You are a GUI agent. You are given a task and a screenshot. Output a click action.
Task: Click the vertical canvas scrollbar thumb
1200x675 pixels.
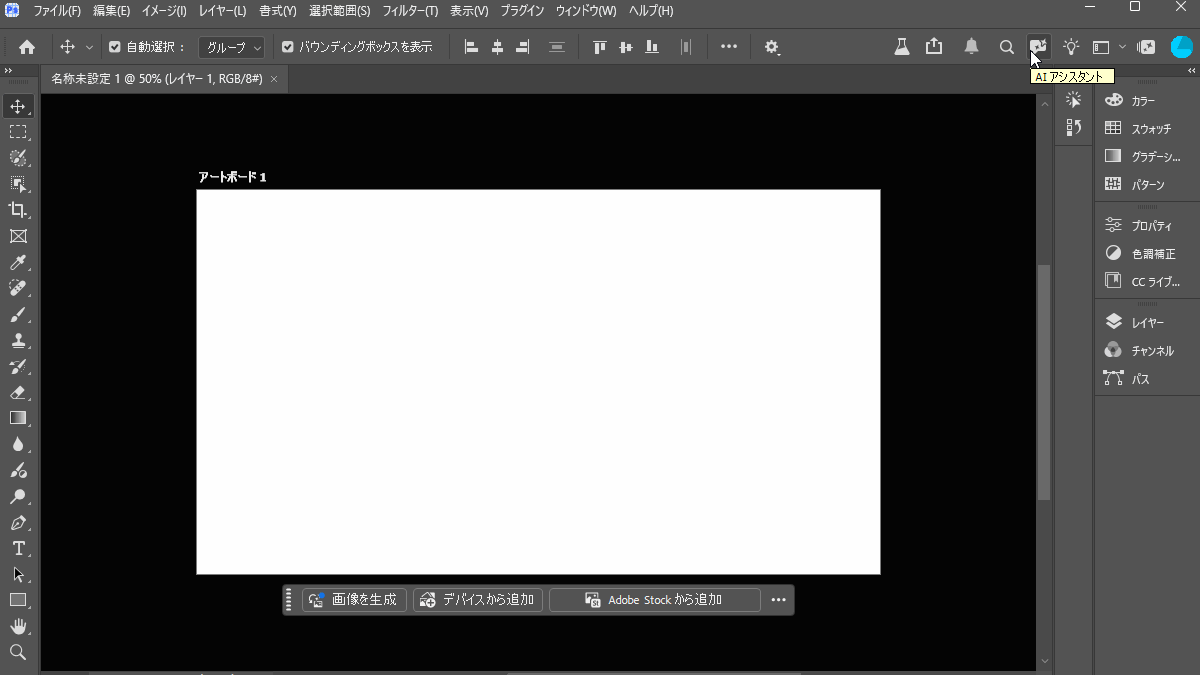tap(1044, 382)
